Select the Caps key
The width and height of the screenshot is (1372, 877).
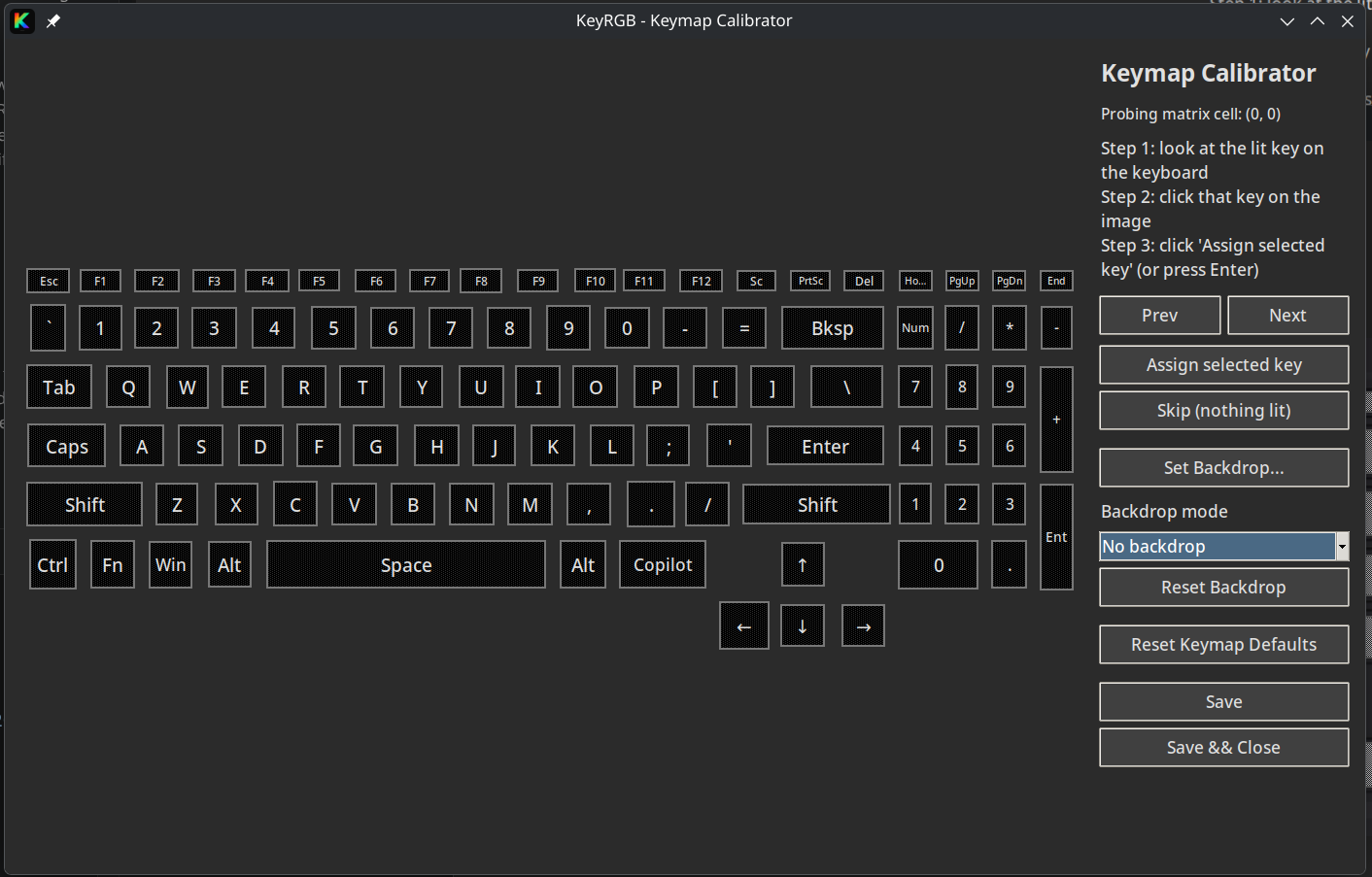coord(67,447)
